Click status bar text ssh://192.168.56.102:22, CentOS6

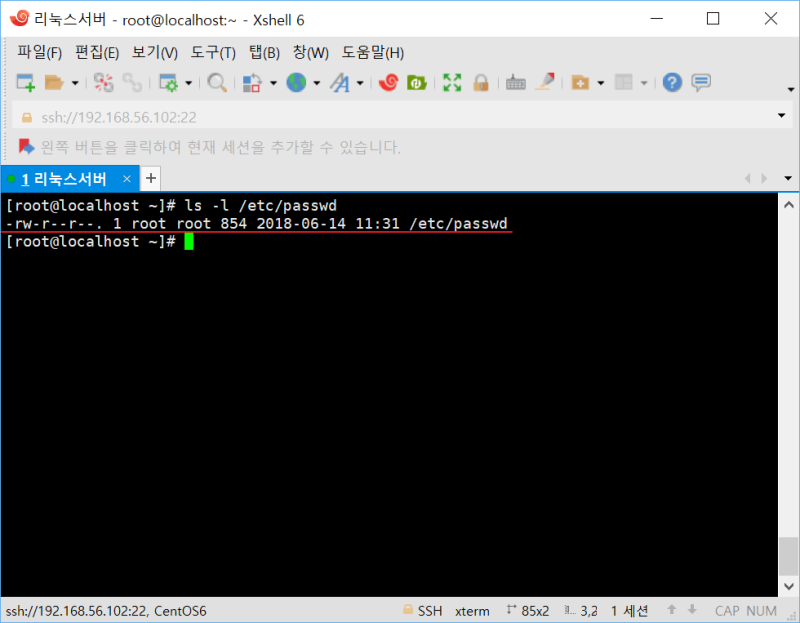click(x=106, y=611)
